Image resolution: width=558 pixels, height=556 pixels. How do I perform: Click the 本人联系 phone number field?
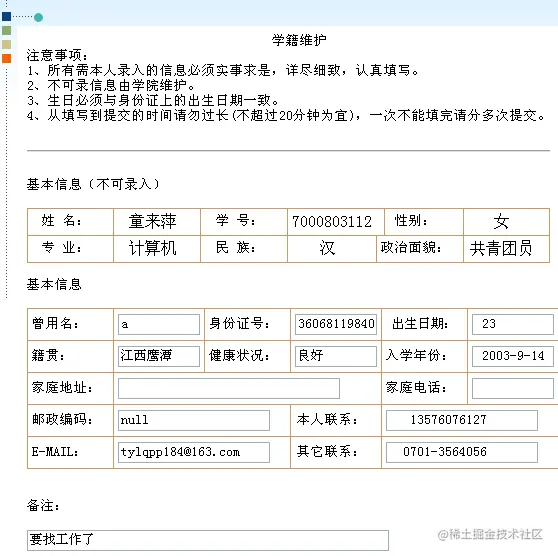pyautogui.click(x=462, y=420)
